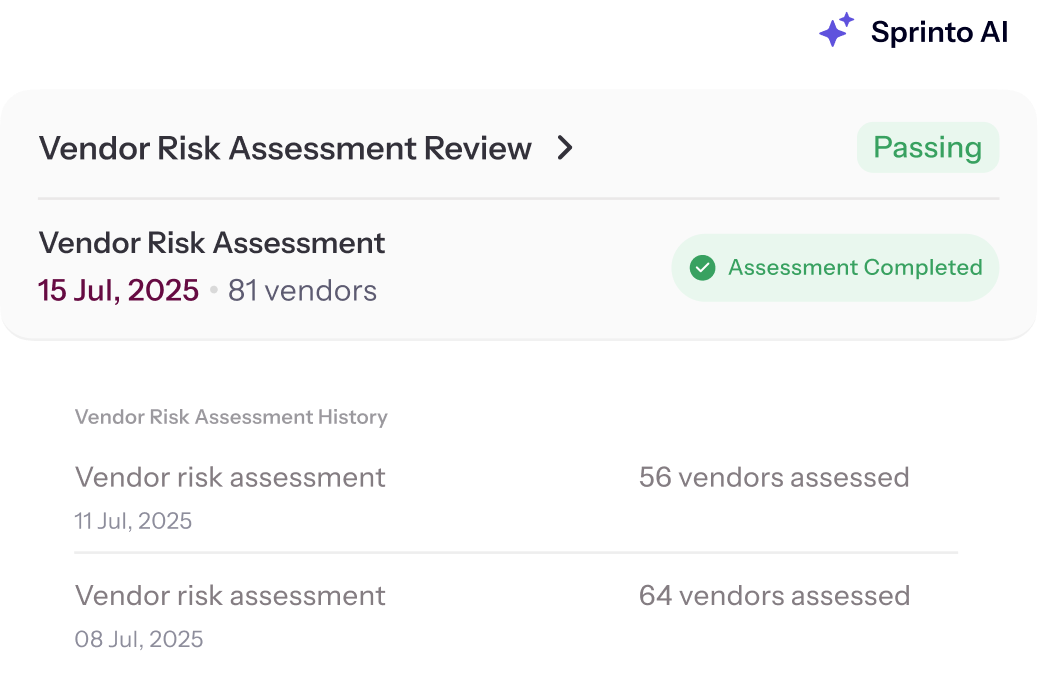Click the 81 vendors count
The height and width of the screenshot is (686, 1038).
click(x=302, y=291)
